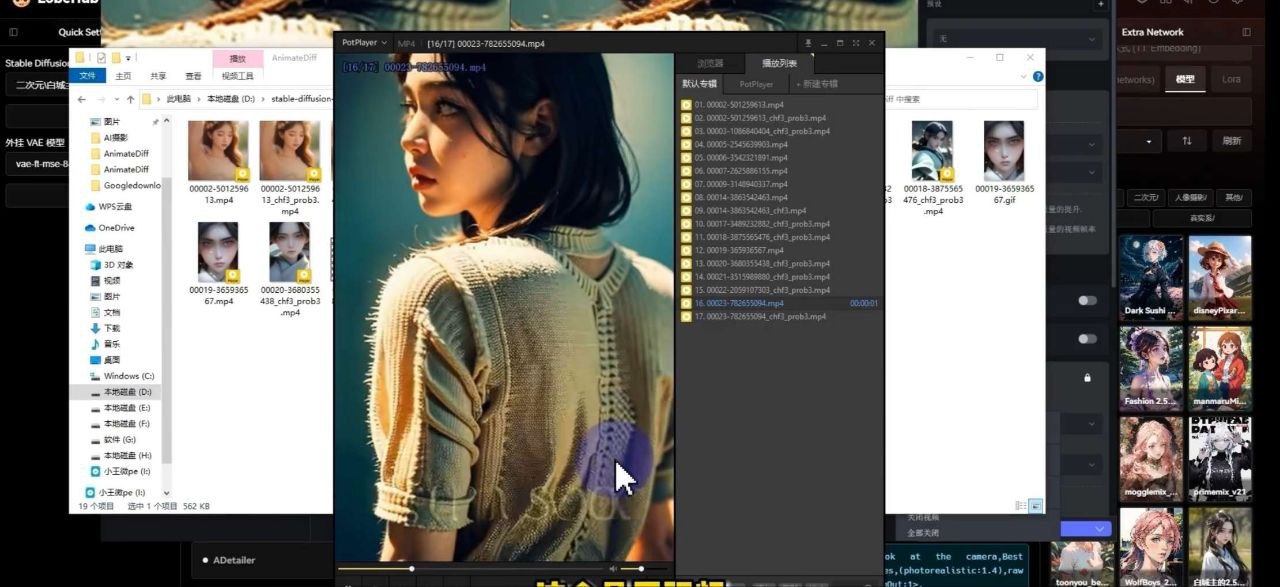
Task: Open the 视频工具 ribbon tab in Explorer
Action: (x=238, y=76)
